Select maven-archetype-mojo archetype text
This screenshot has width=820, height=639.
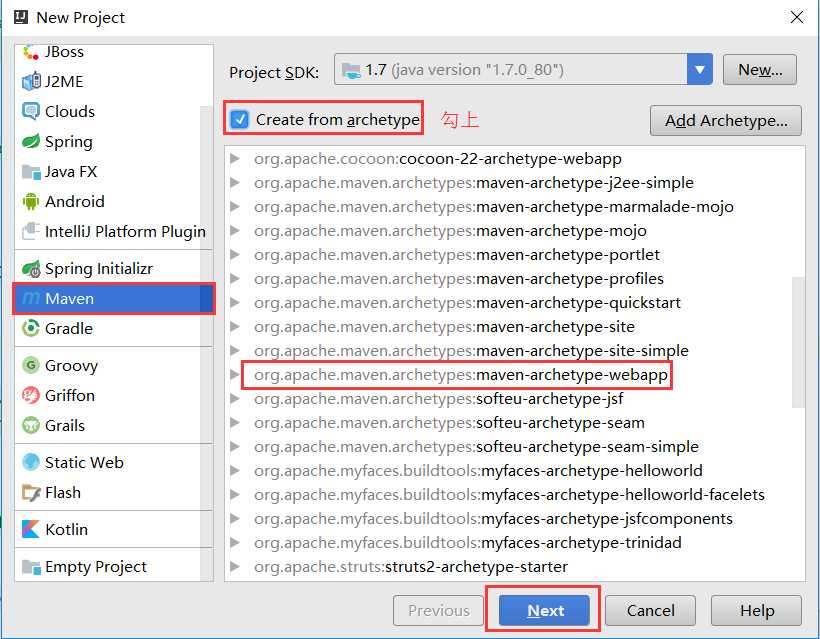click(450, 230)
